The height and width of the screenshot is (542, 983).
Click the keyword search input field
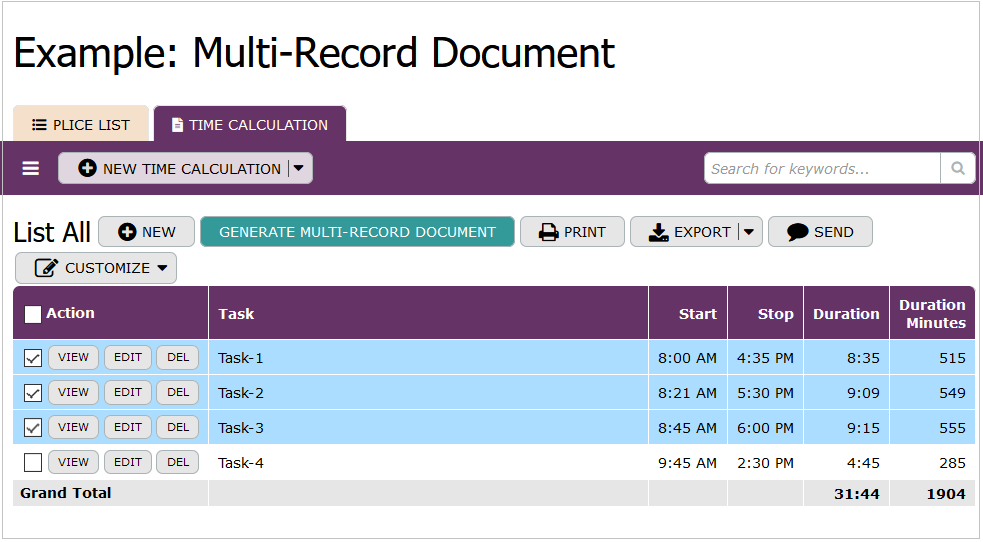click(x=821, y=168)
